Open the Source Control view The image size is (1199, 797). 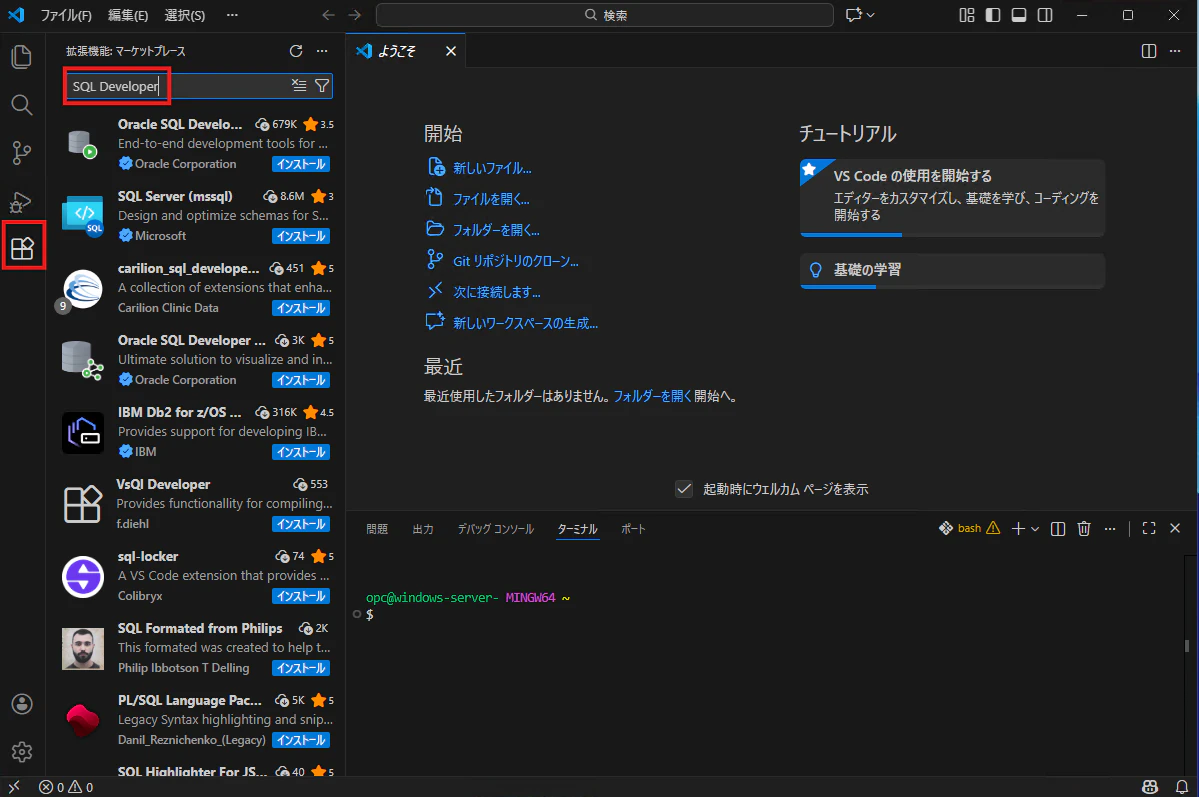coord(21,153)
